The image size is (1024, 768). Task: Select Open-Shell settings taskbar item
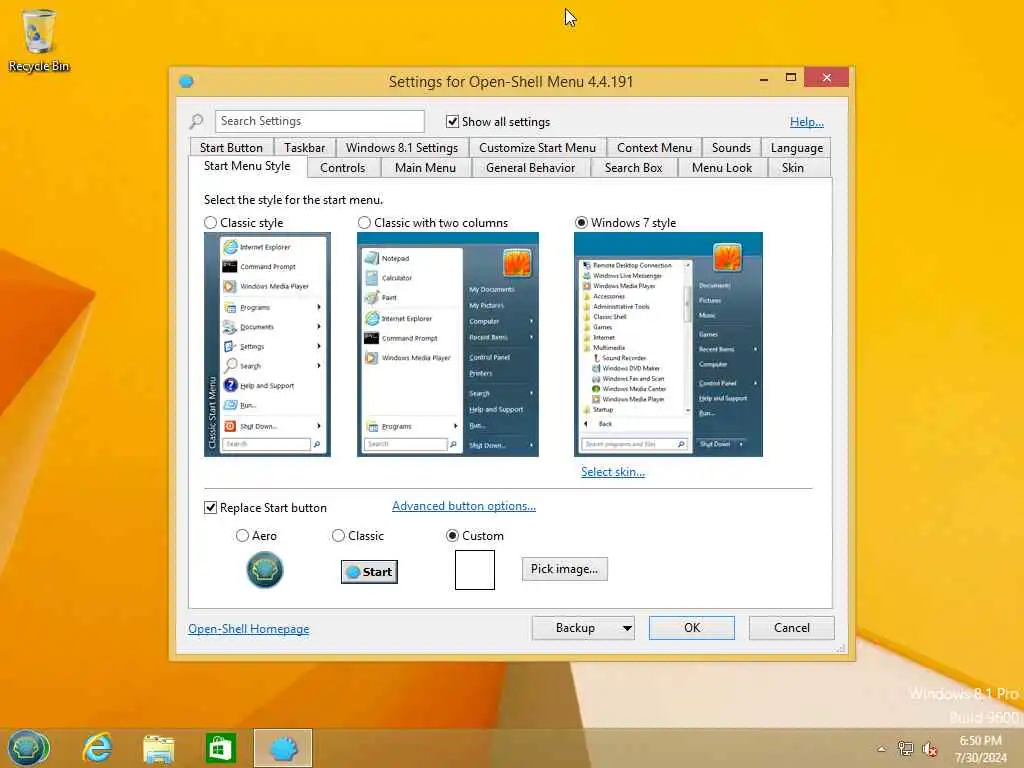click(x=283, y=748)
